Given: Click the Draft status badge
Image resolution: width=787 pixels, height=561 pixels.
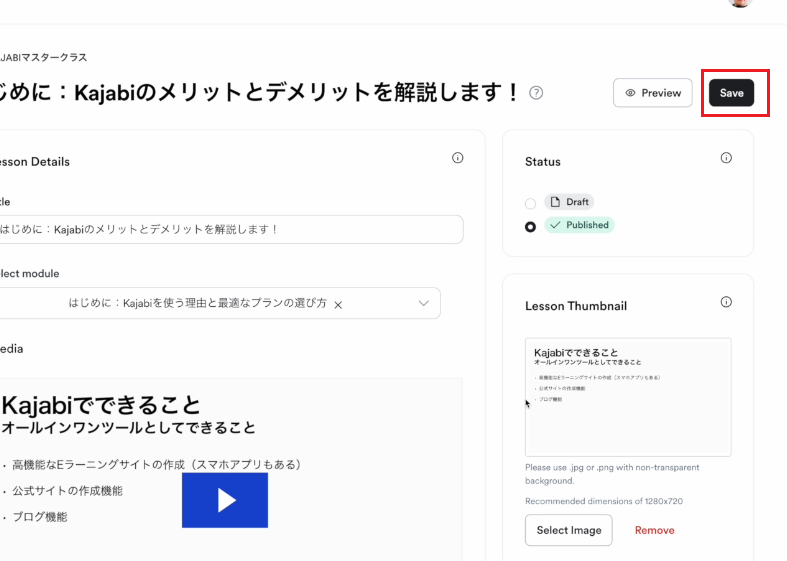Looking at the screenshot, I should [x=569, y=202].
